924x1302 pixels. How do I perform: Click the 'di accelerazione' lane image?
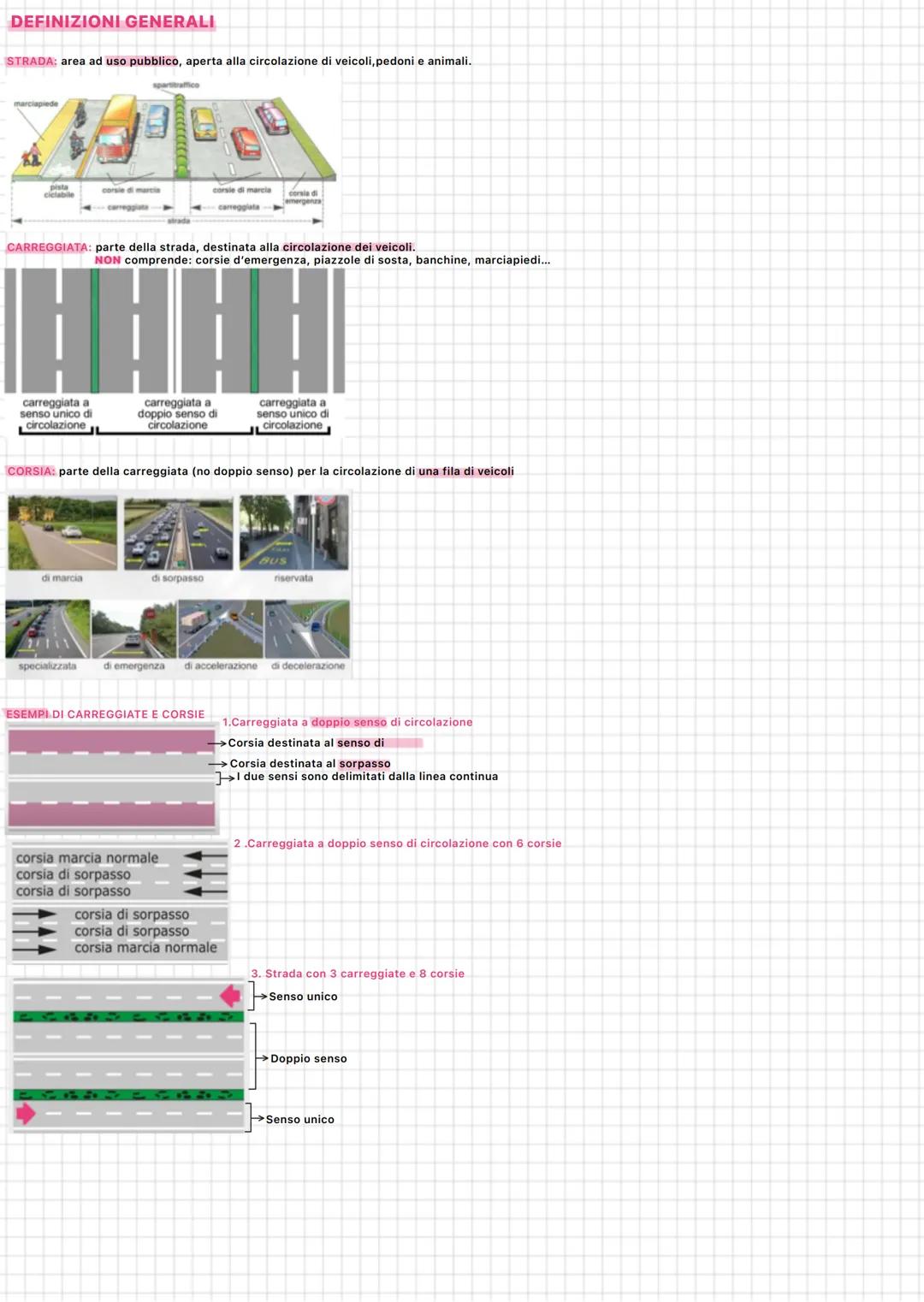click(221, 627)
